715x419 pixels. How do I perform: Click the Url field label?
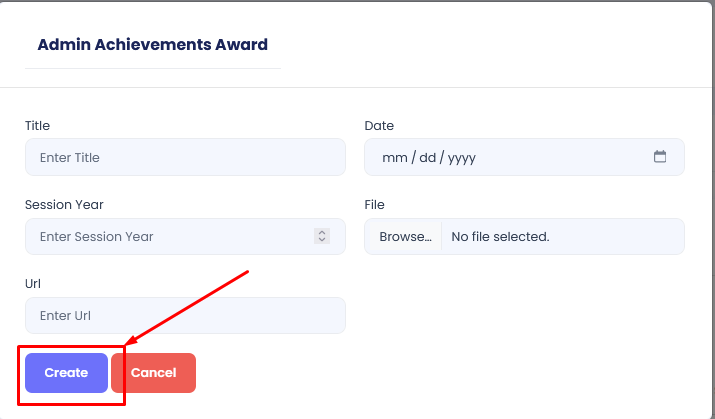[32, 284]
